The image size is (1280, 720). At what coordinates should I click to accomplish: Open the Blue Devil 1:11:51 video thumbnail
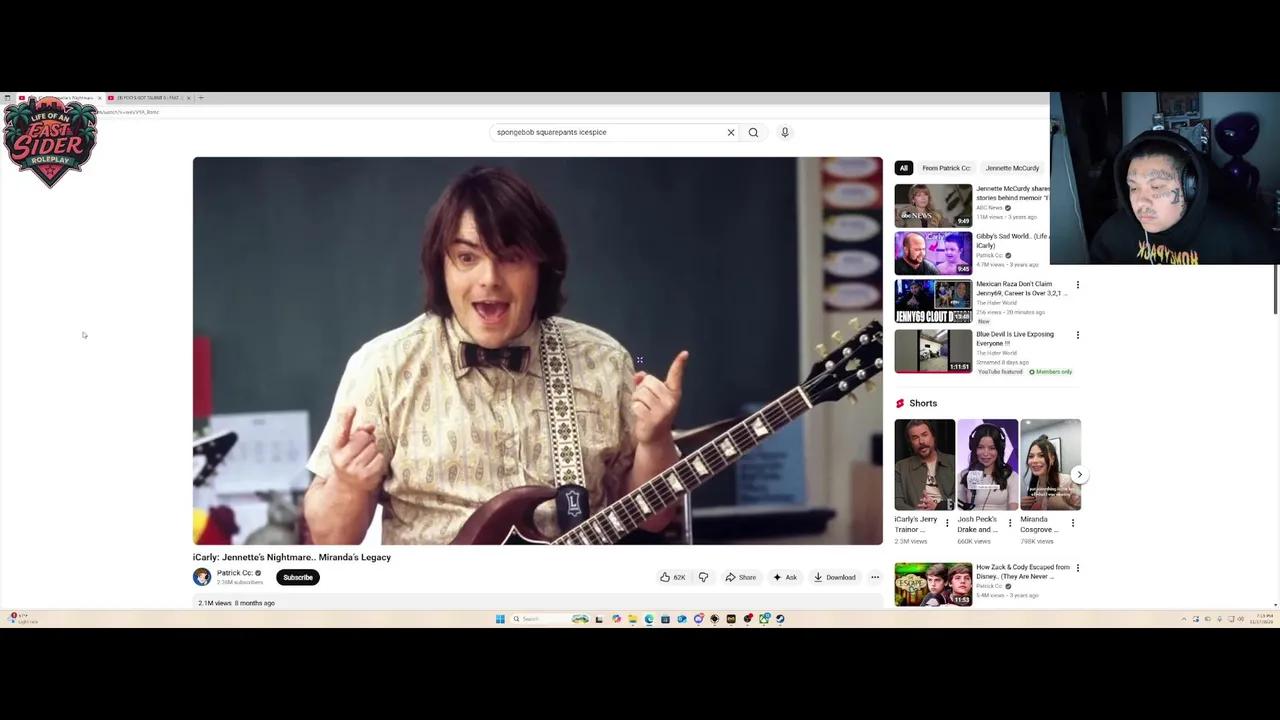[x=933, y=351]
